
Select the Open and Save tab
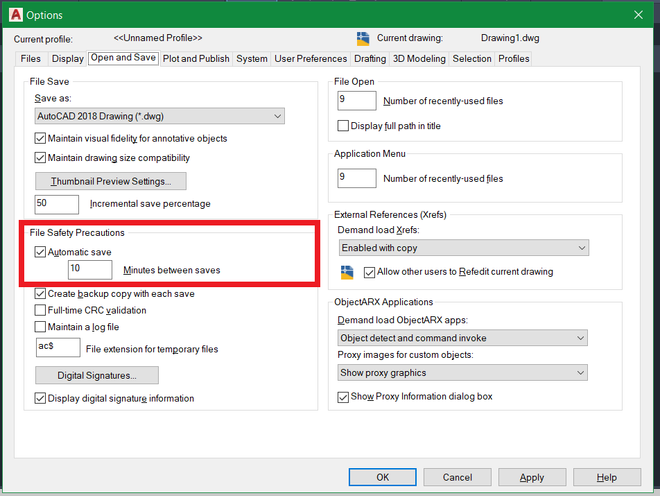[123, 58]
